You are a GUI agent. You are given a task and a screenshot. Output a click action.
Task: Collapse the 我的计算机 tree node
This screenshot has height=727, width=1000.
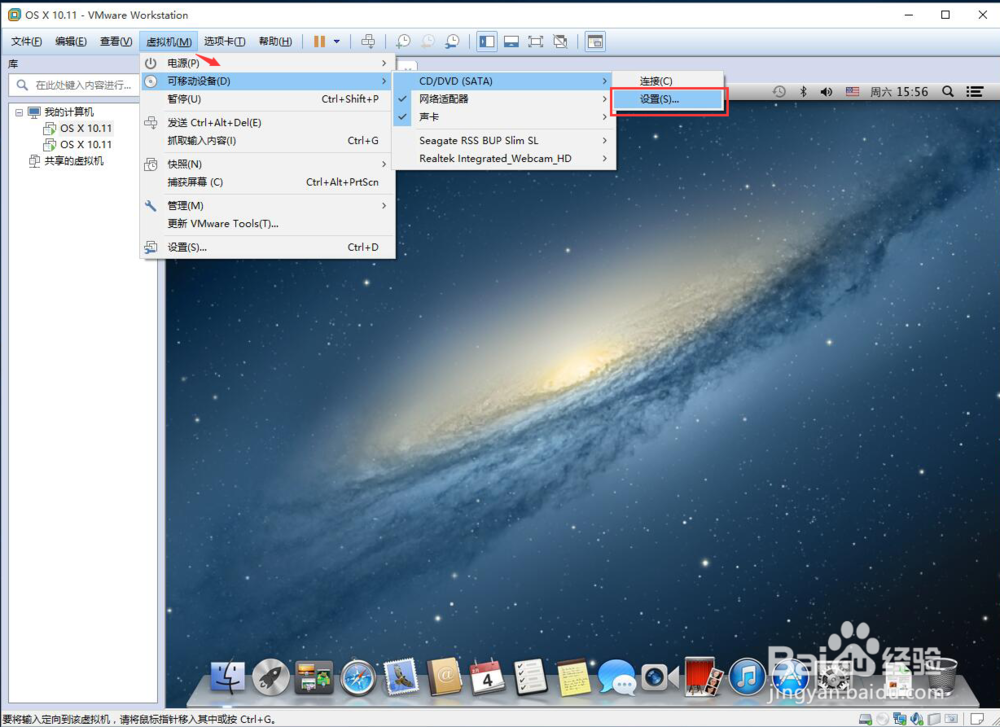[19, 112]
